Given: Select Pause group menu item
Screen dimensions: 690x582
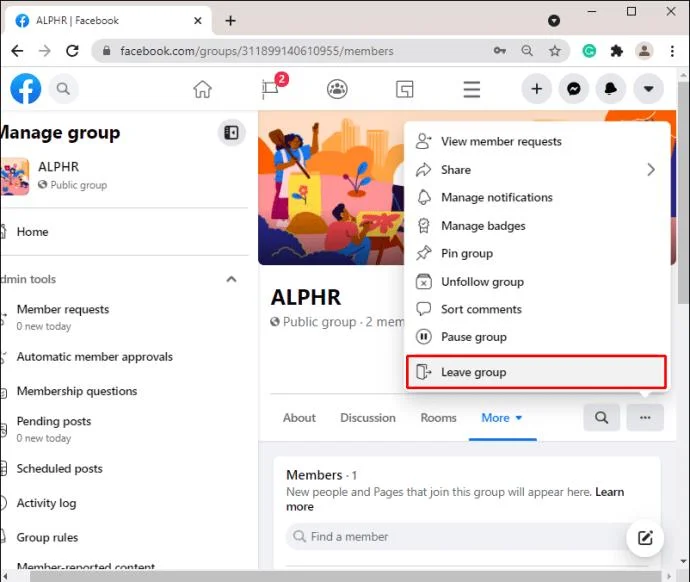Looking at the screenshot, I should [536, 337].
